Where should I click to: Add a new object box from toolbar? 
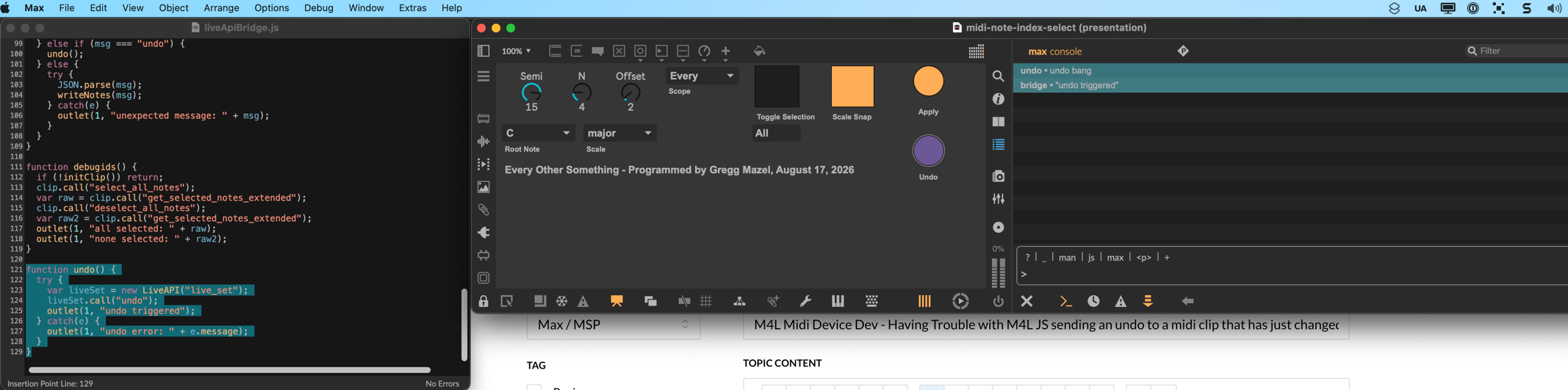555,51
